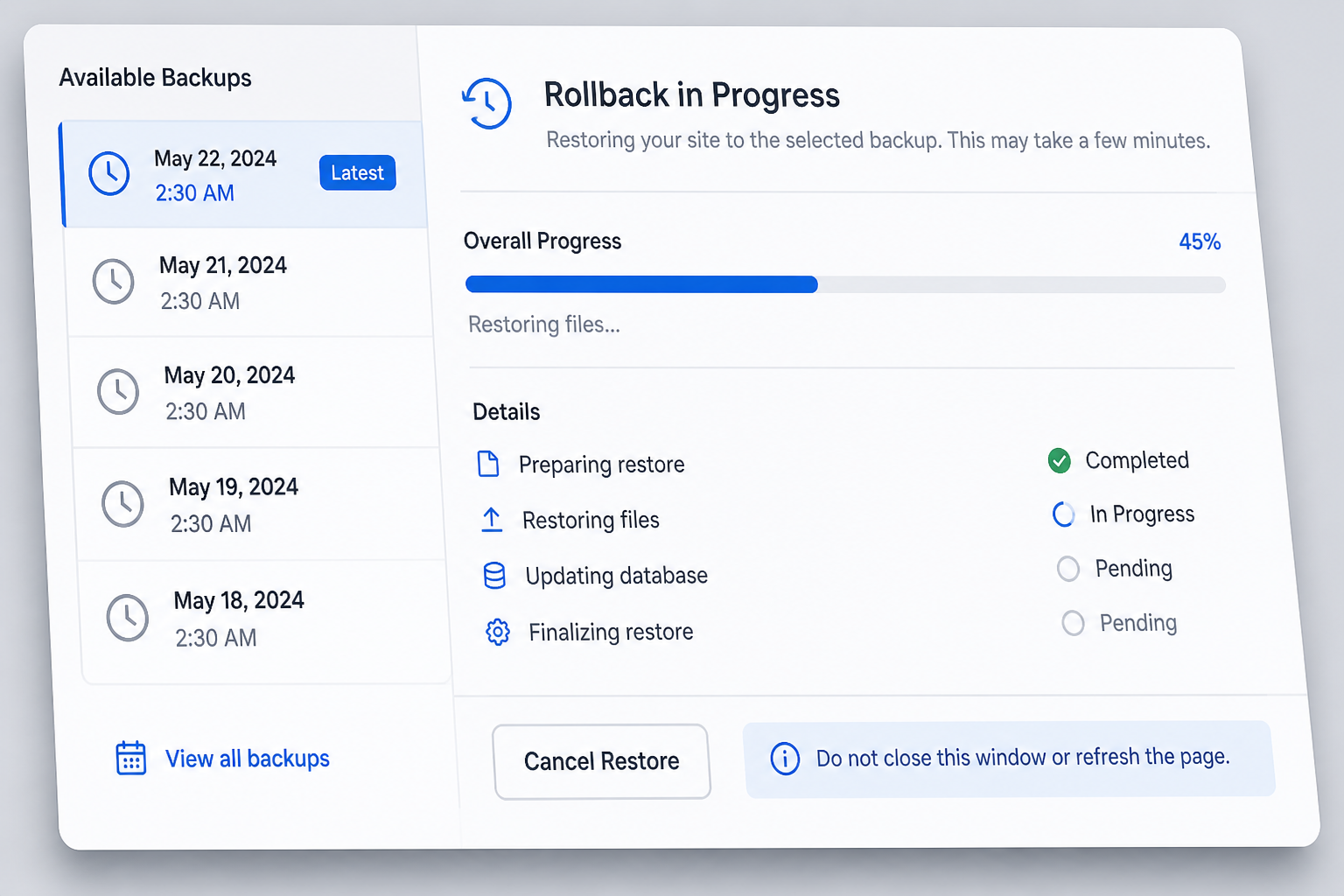The height and width of the screenshot is (896, 1344).
Task: Click the "Completed" status label
Action: click(x=1137, y=460)
